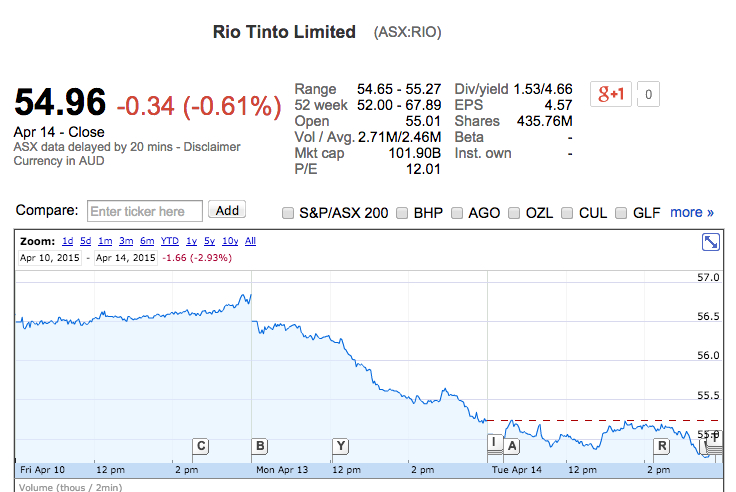Screen dimensions: 736x492
Task: Open news marker R on chart
Action: (x=661, y=446)
